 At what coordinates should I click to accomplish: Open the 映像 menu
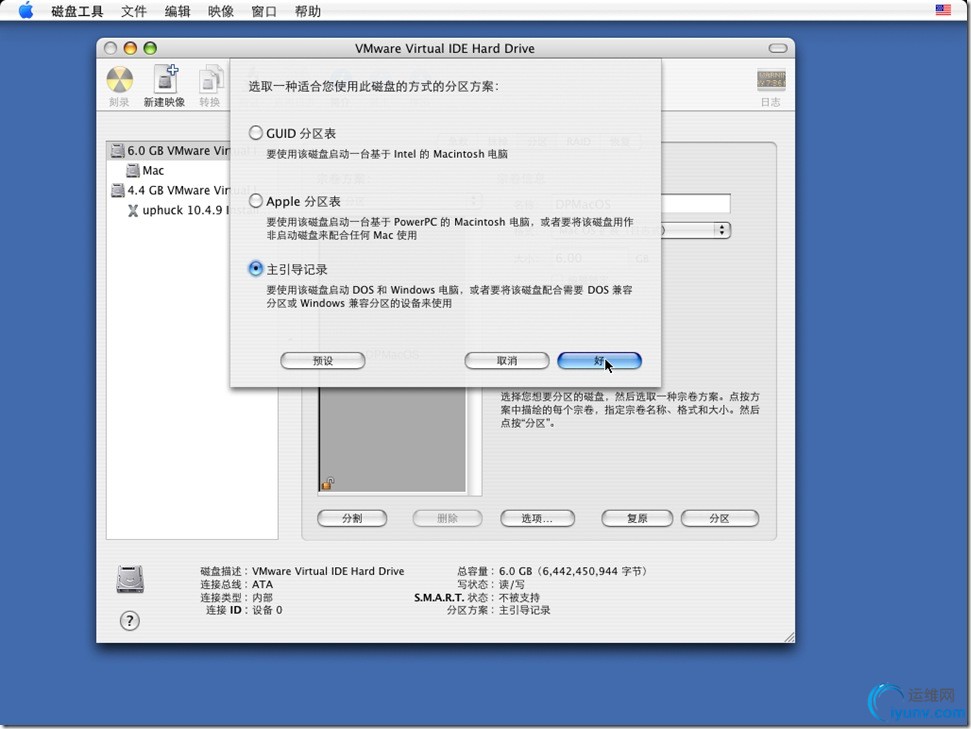(220, 11)
